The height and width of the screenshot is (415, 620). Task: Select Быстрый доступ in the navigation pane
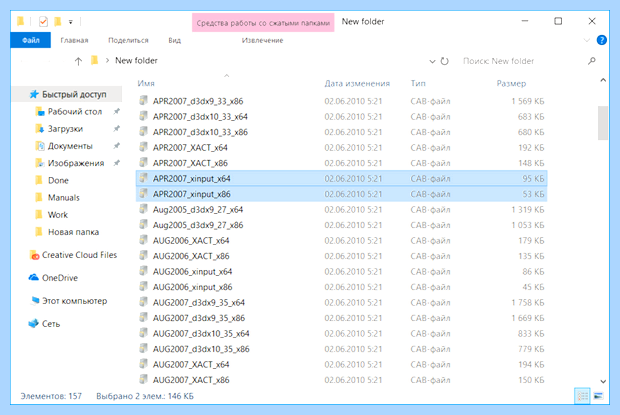(68, 94)
